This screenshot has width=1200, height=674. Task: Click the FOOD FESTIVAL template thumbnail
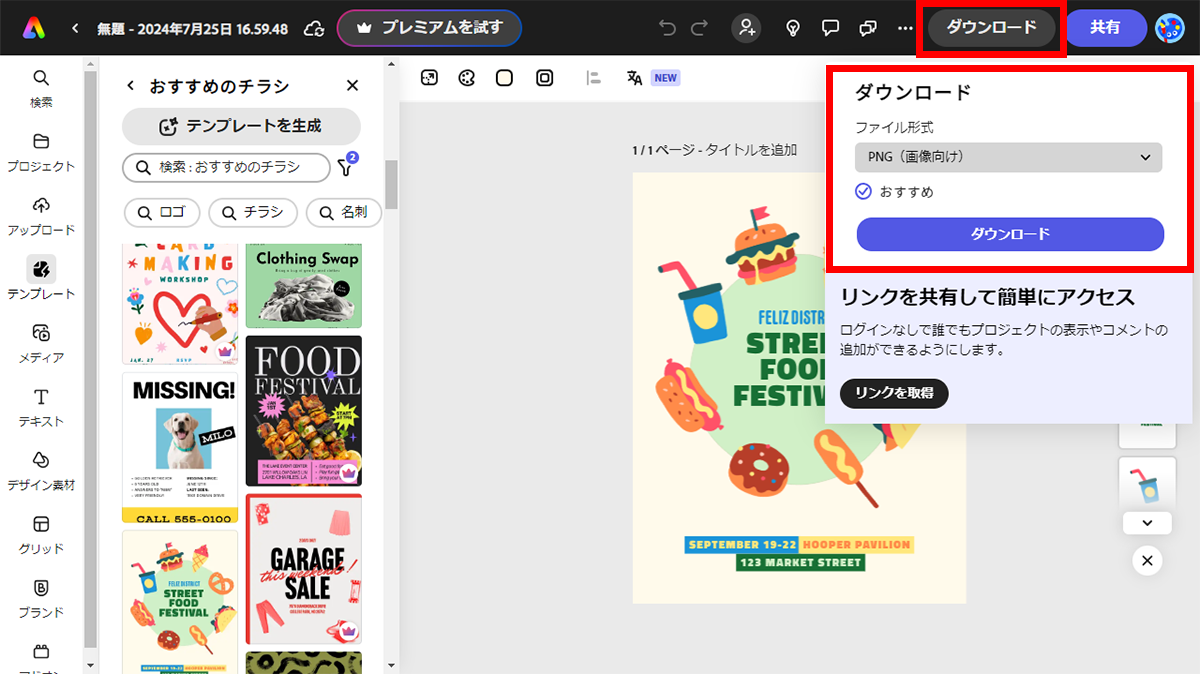pos(304,410)
